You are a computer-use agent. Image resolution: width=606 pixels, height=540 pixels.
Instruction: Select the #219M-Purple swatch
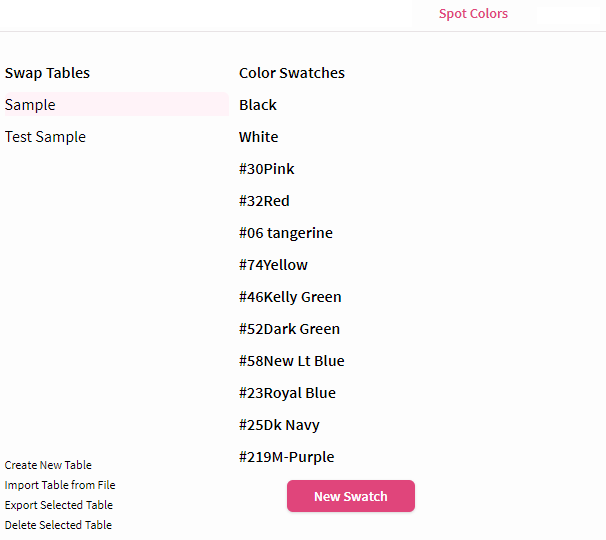coord(286,457)
